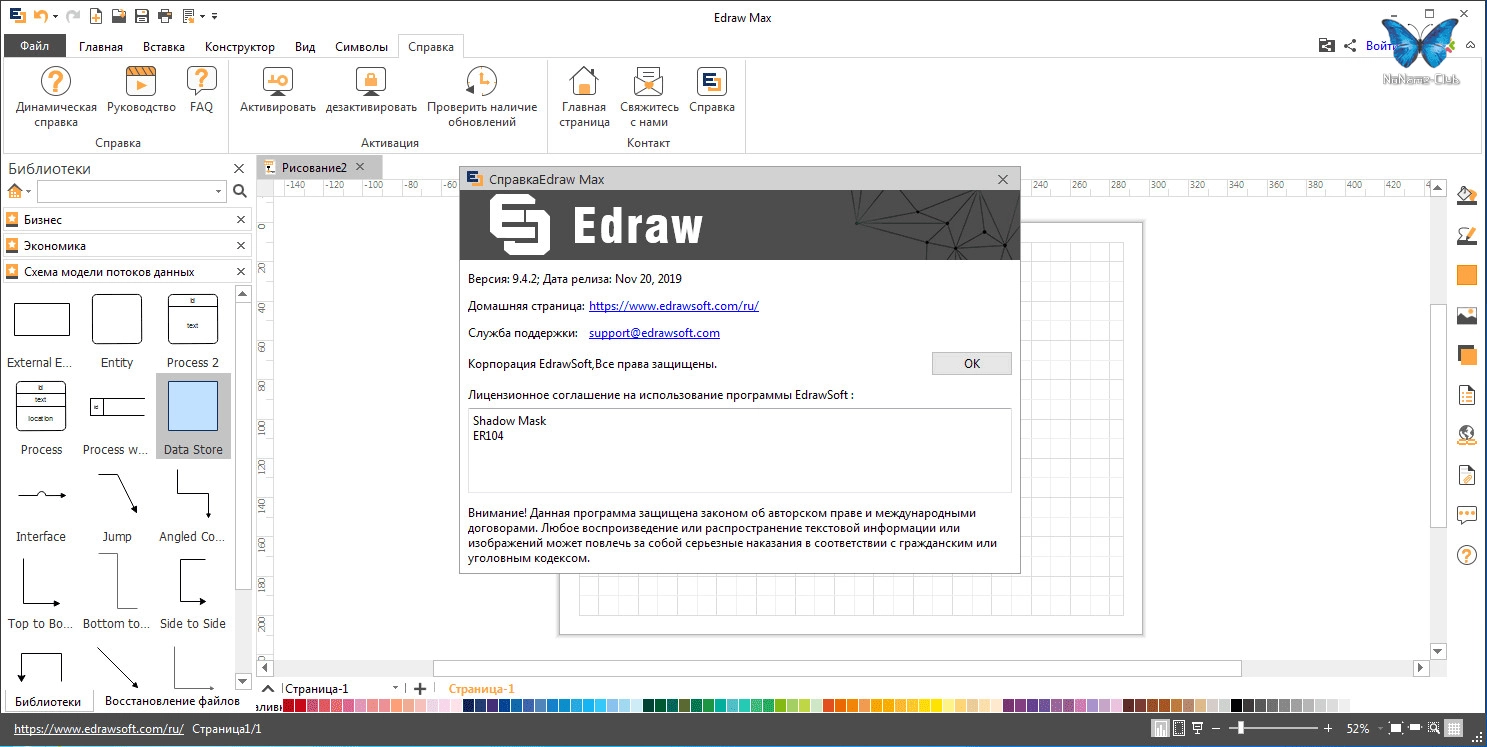This screenshot has height=747, width=1487.
Task: Open the edrawsoft.com/ru homepage link in dialog
Action: tap(674, 306)
